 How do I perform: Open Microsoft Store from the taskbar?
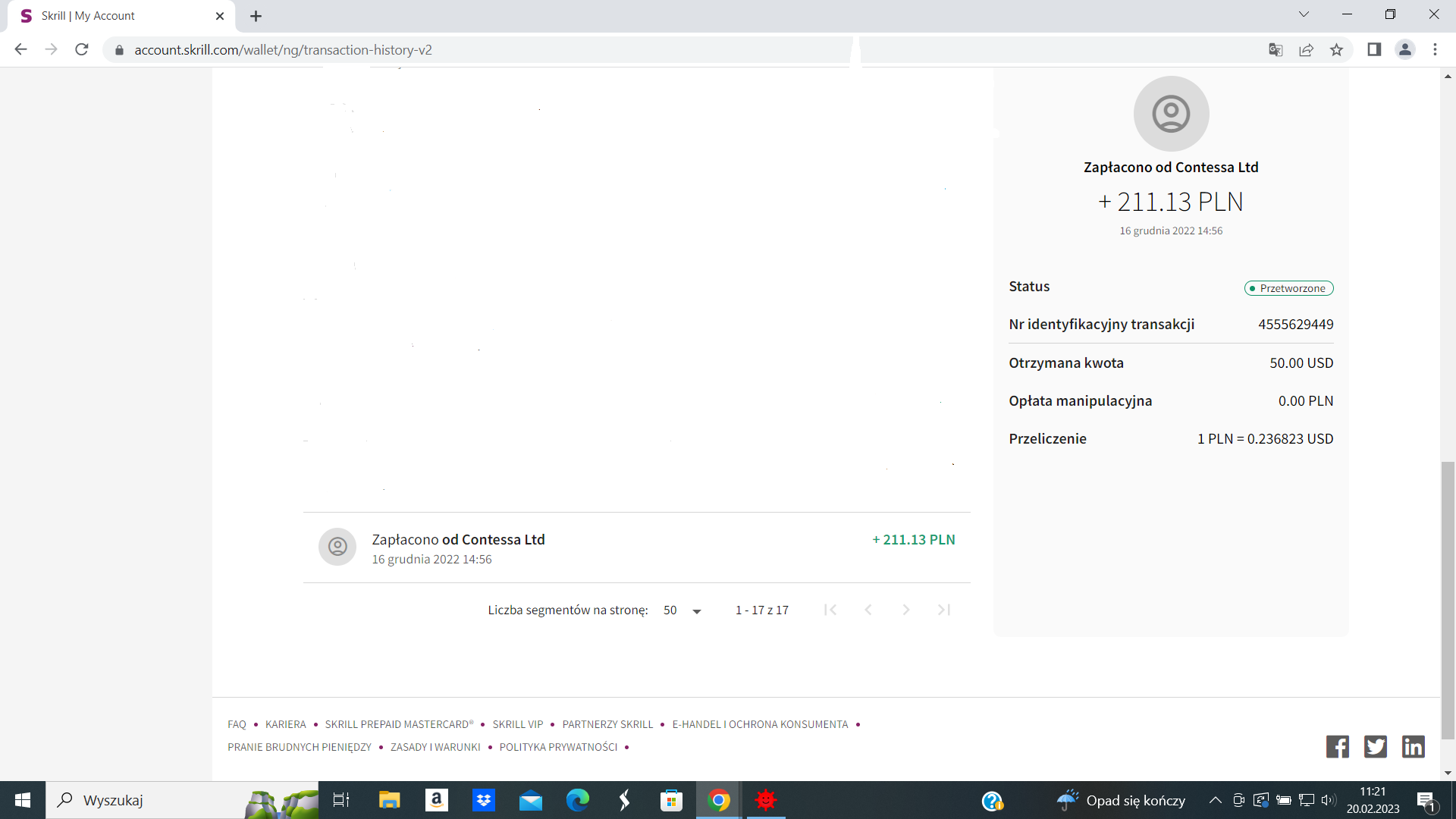coord(671,800)
